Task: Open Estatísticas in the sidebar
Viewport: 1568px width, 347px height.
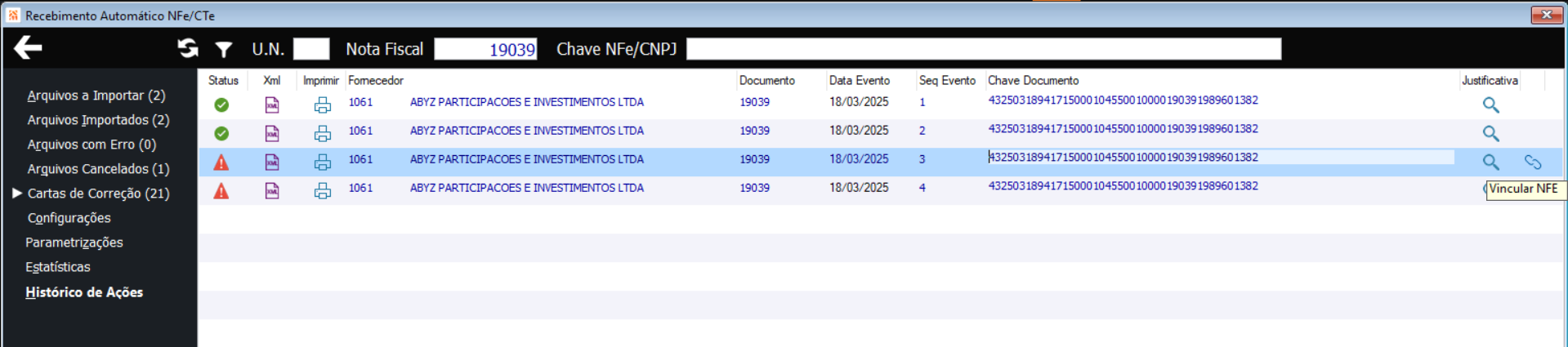Action: pyautogui.click(x=58, y=267)
